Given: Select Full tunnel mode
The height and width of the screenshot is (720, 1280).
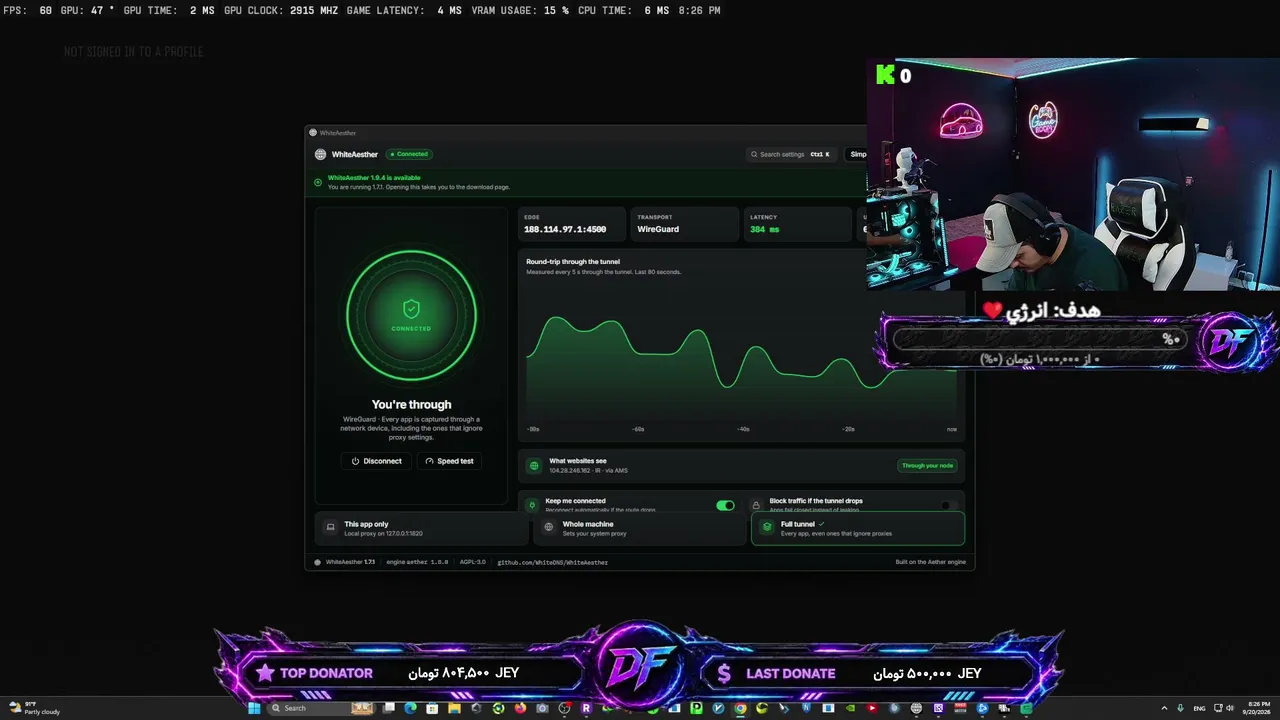Looking at the screenshot, I should click(858, 529).
